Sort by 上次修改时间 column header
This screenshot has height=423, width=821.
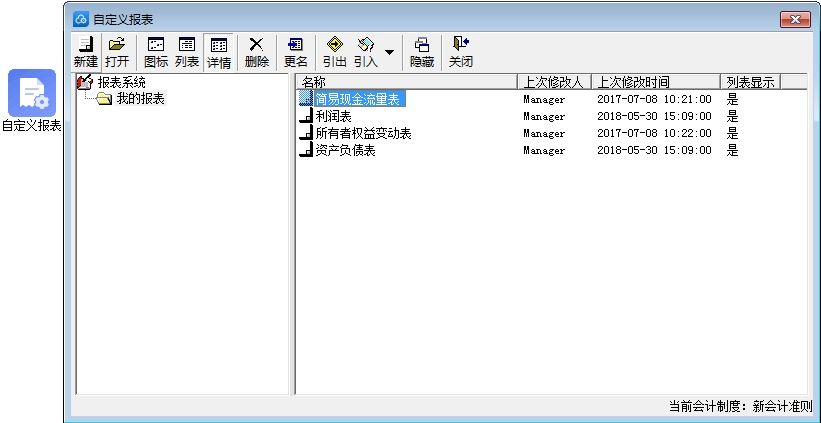(656, 82)
